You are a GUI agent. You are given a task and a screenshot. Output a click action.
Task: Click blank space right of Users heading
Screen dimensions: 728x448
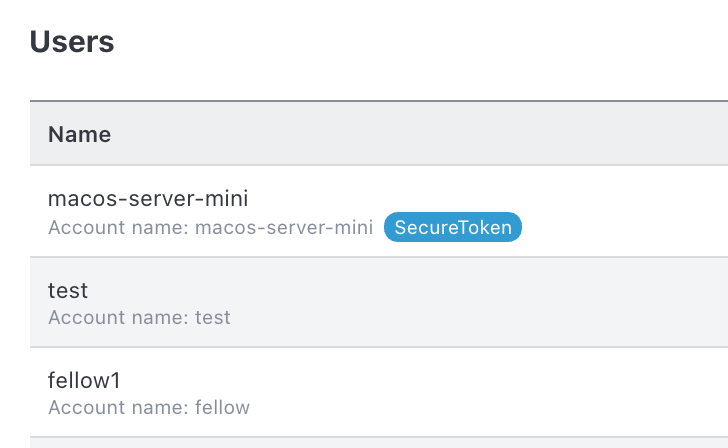coord(418,41)
